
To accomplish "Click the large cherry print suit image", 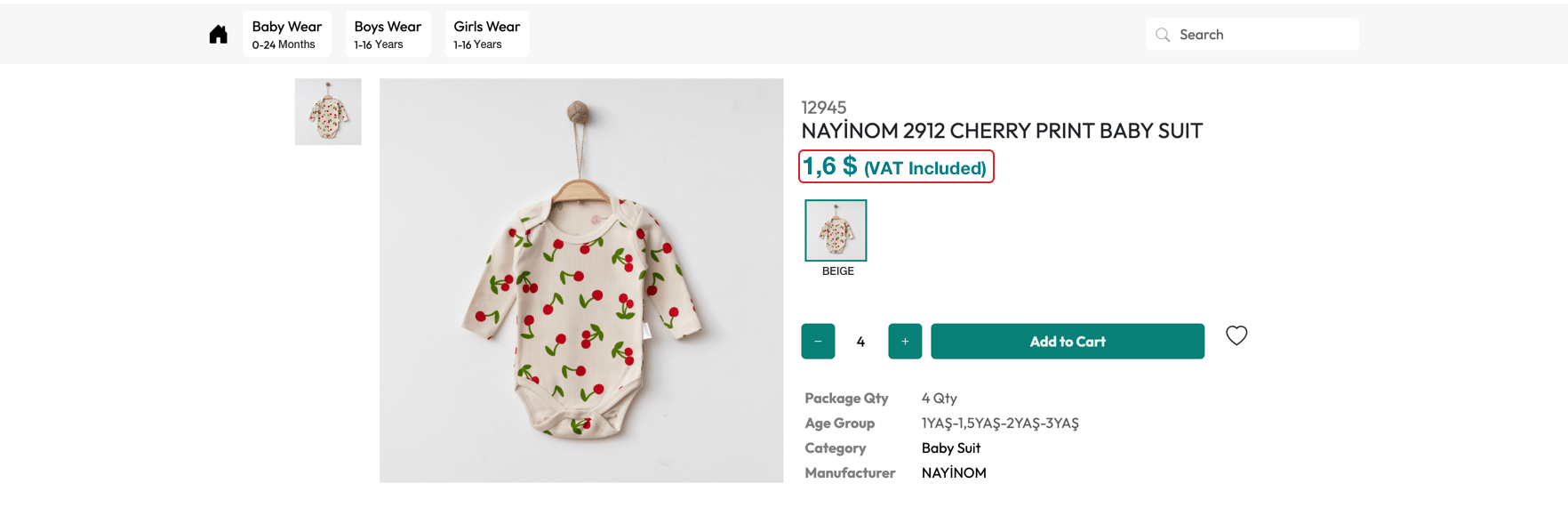I will (581, 280).
